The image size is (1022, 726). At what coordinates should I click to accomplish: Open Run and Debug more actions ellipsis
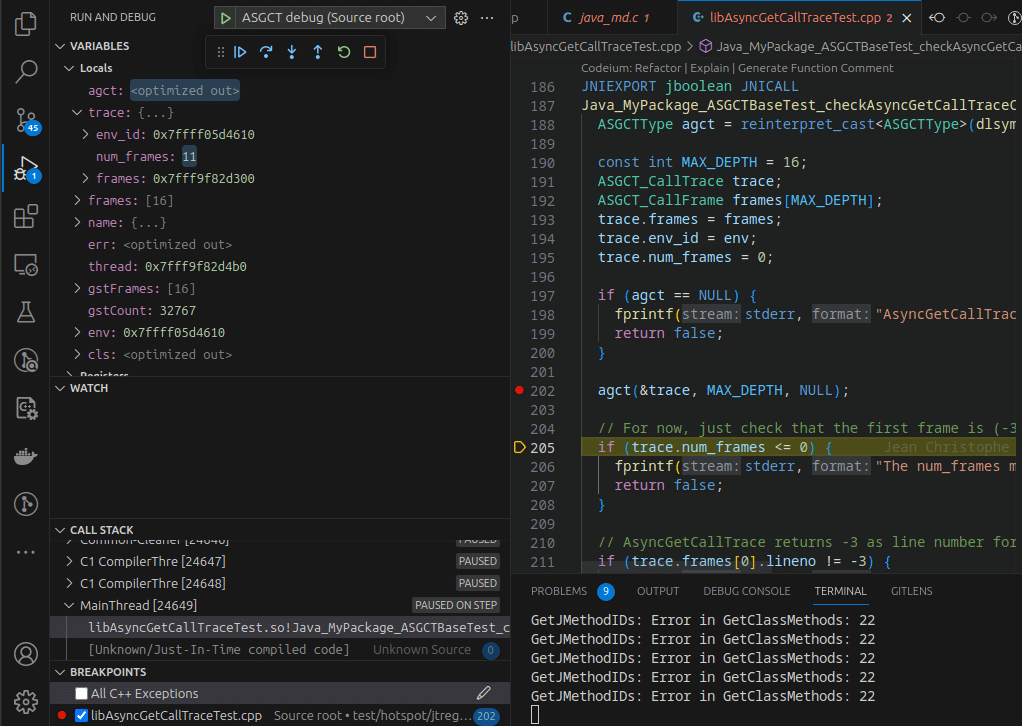(x=487, y=18)
